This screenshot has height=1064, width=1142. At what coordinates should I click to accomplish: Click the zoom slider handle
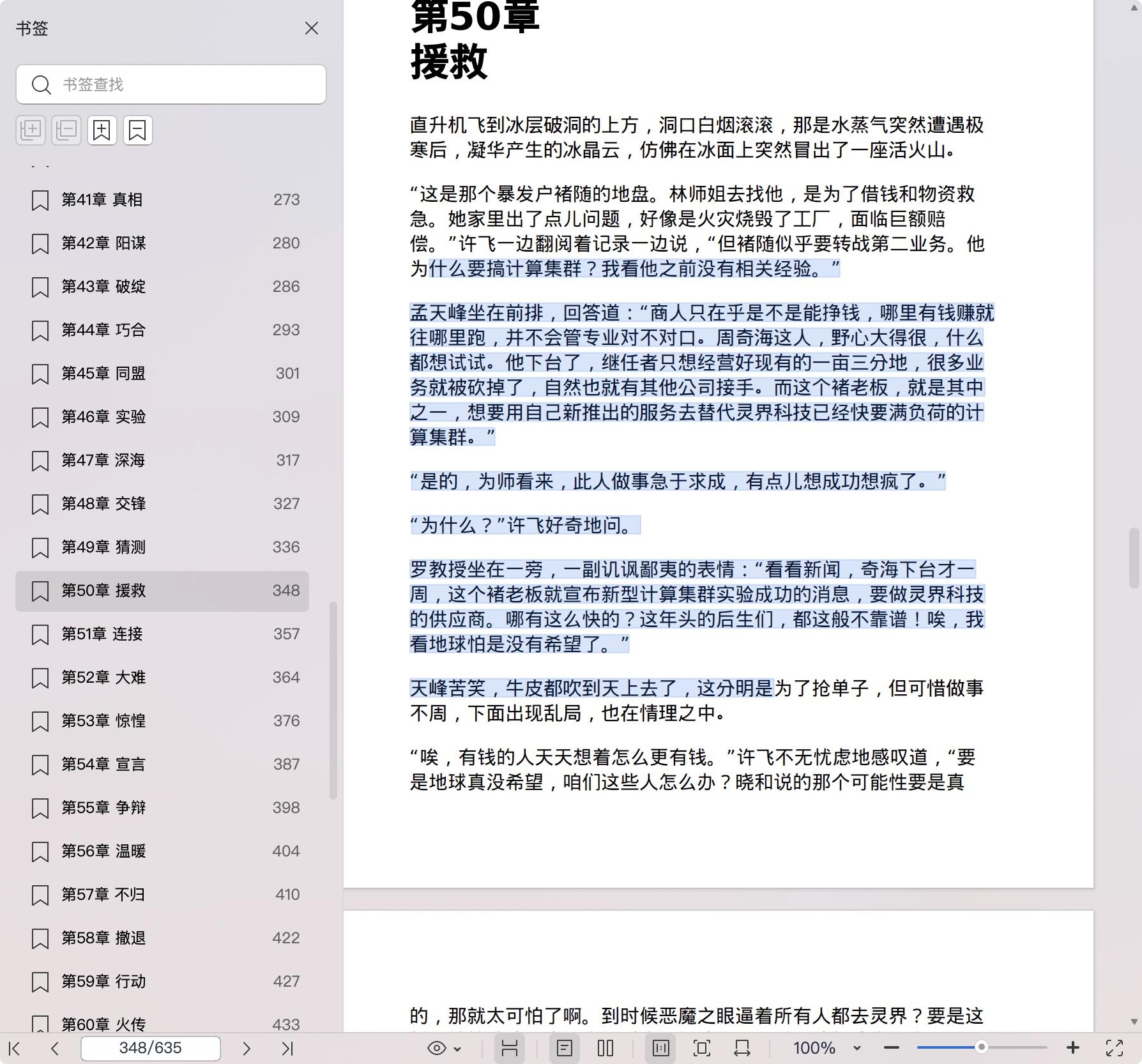click(x=982, y=1047)
